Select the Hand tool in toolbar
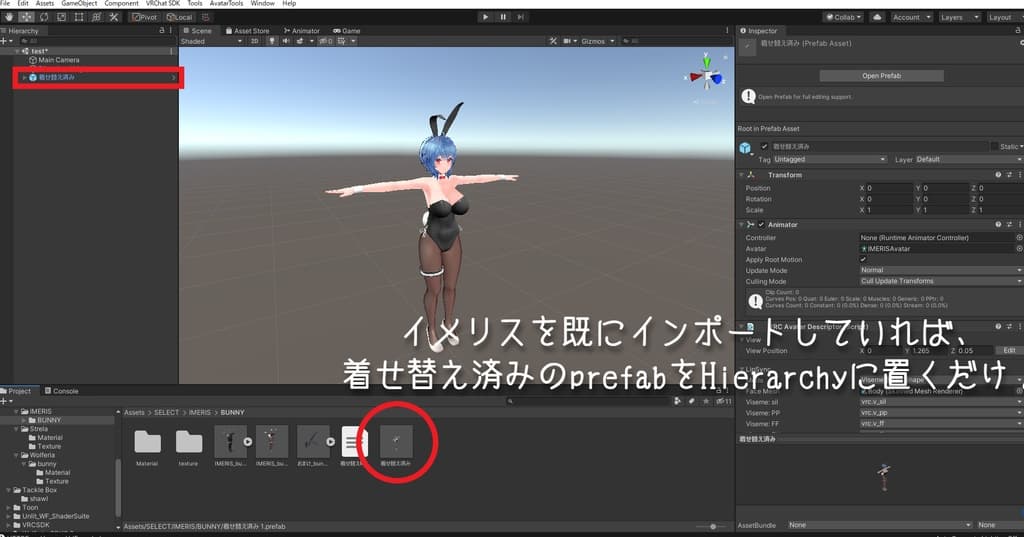Image resolution: width=1024 pixels, height=537 pixels. click(9, 17)
